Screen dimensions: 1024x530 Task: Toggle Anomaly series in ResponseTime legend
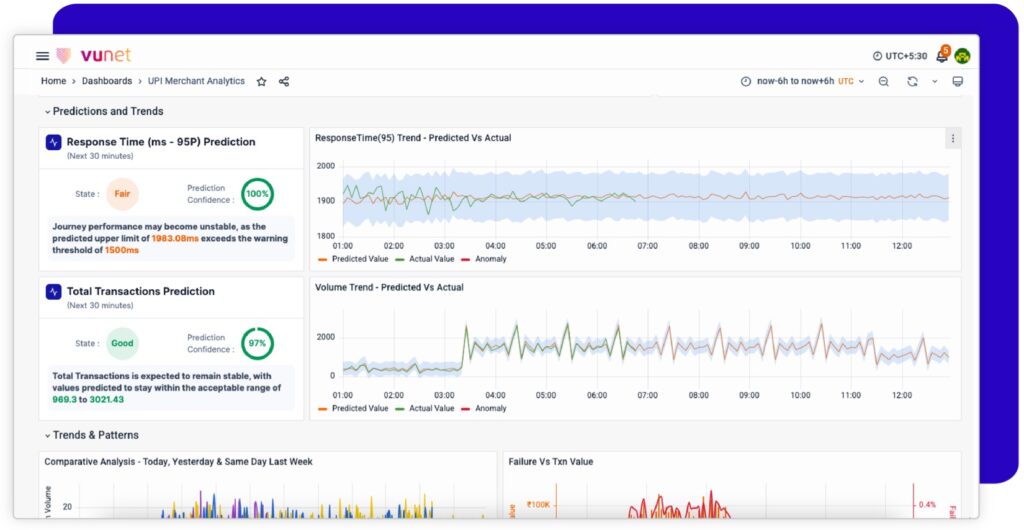490,259
